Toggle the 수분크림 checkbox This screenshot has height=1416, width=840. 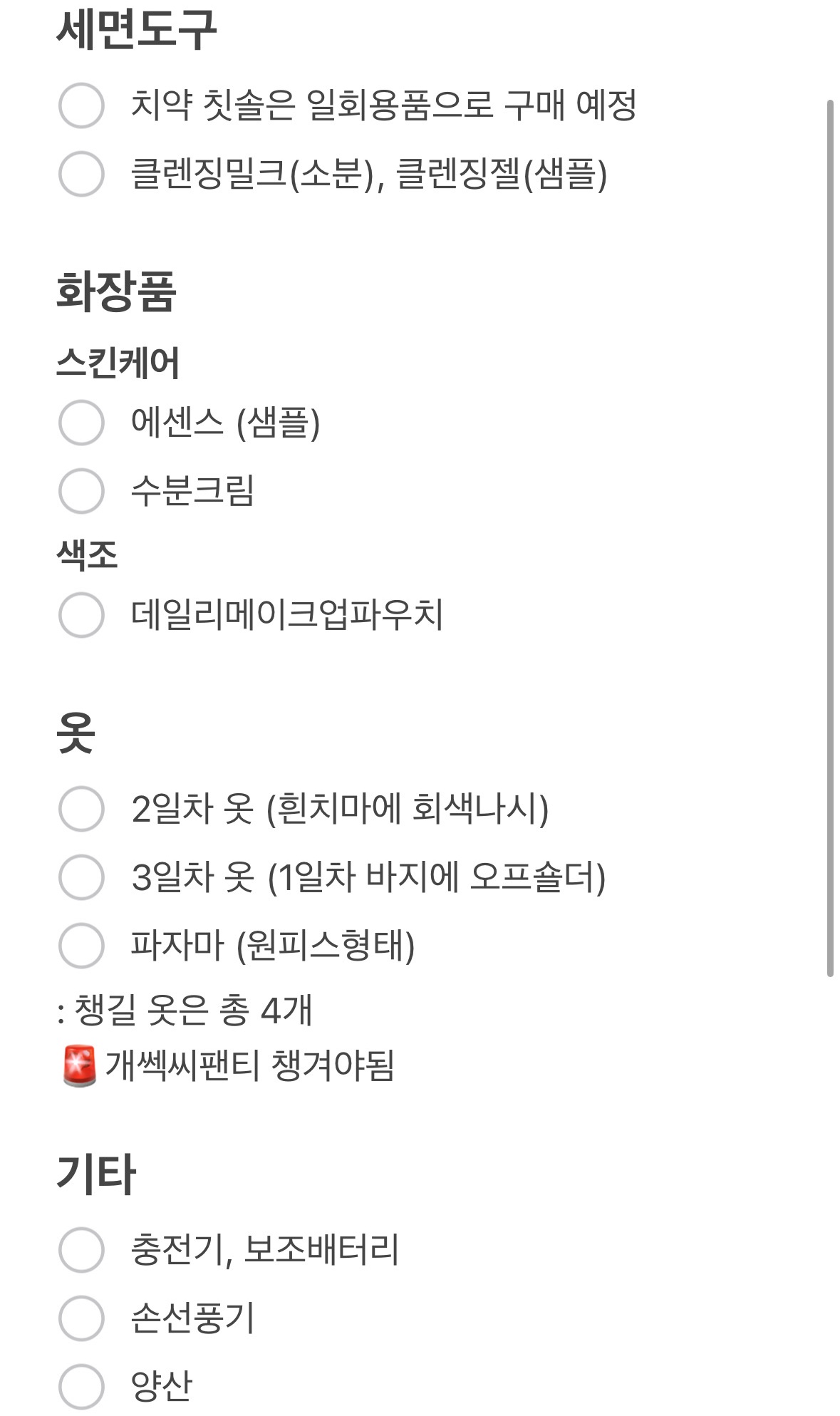click(81, 491)
